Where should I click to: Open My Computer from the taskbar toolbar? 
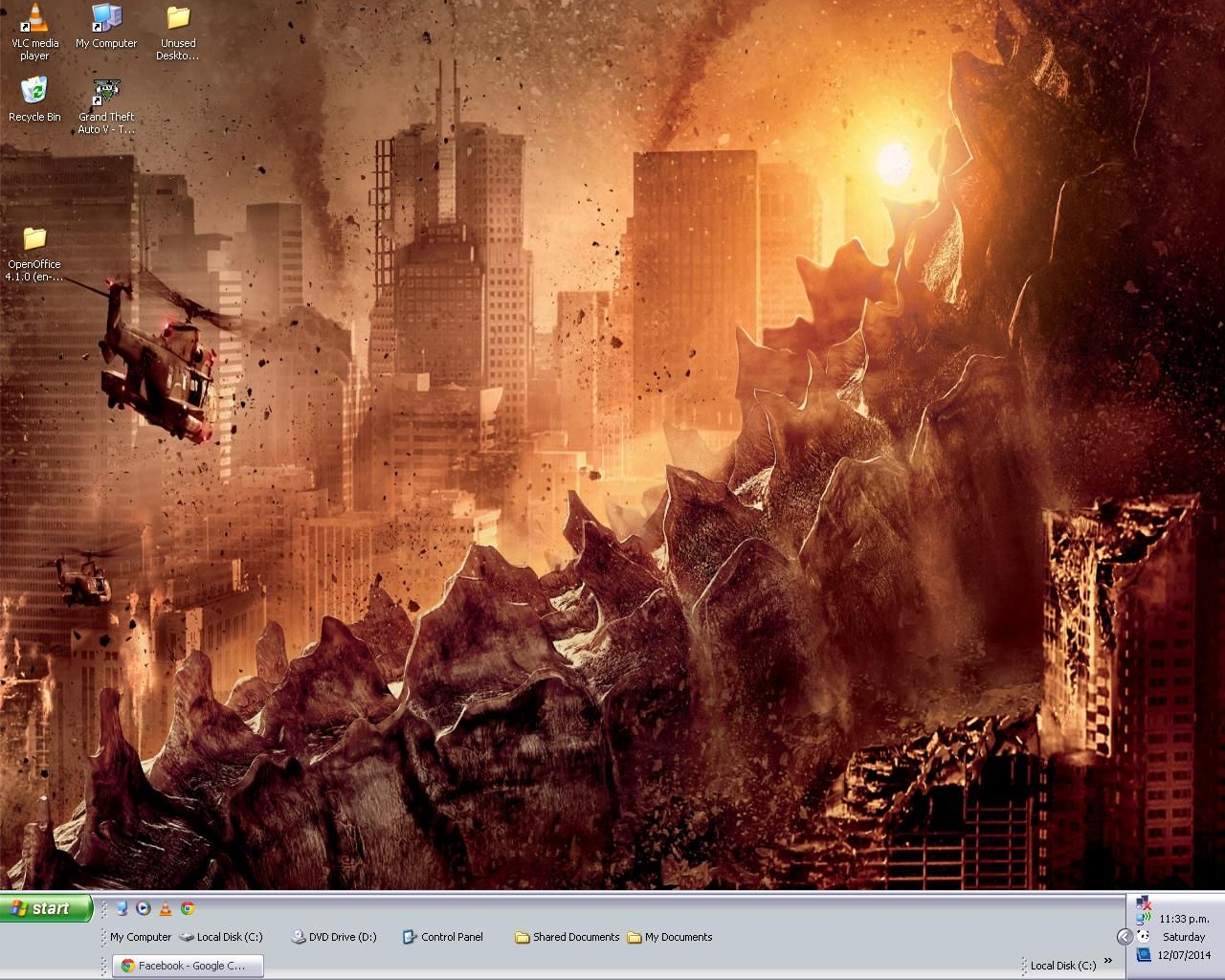click(x=141, y=937)
